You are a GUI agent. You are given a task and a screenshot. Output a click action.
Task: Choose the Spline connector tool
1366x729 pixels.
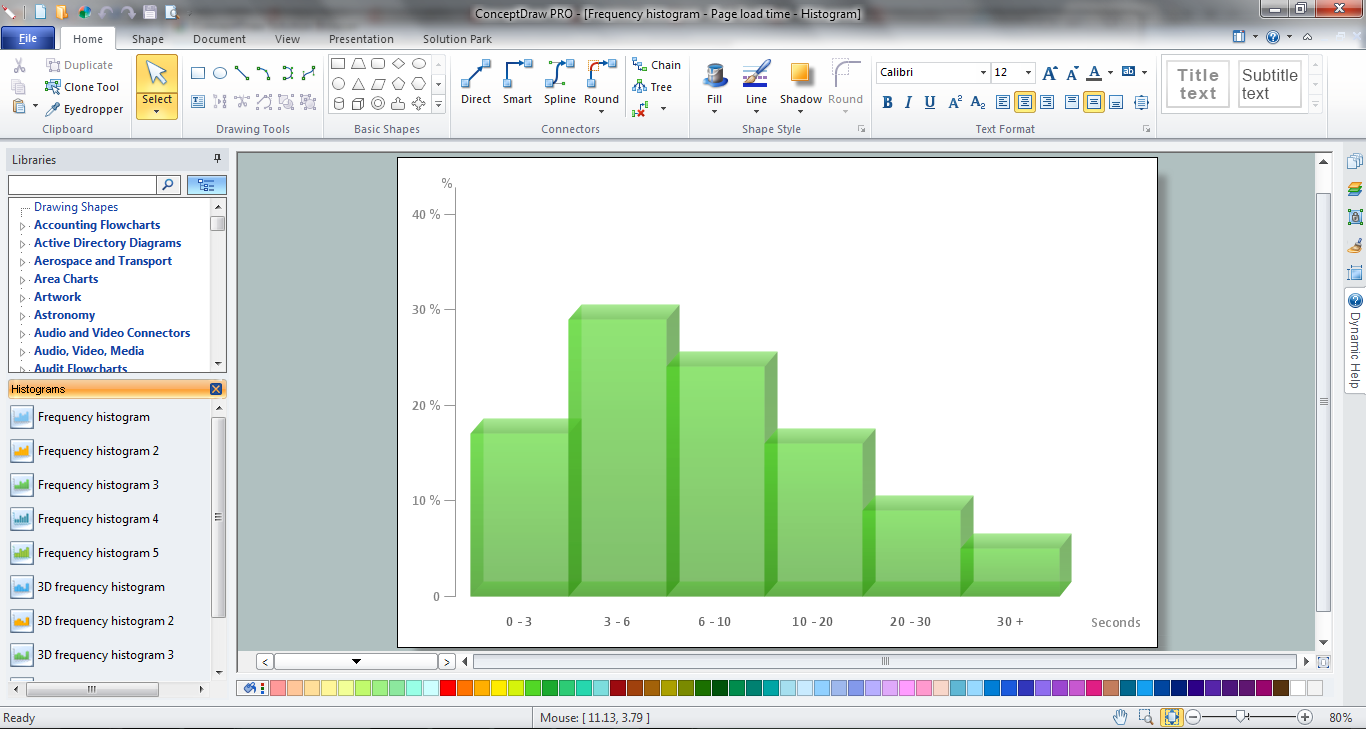pyautogui.click(x=559, y=82)
